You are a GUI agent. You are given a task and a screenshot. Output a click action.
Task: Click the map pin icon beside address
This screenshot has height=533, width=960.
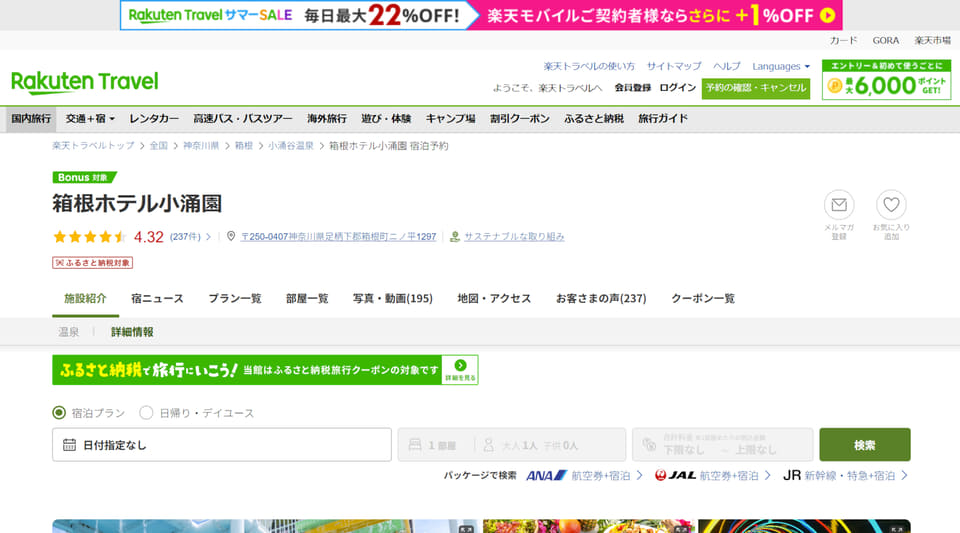231,236
